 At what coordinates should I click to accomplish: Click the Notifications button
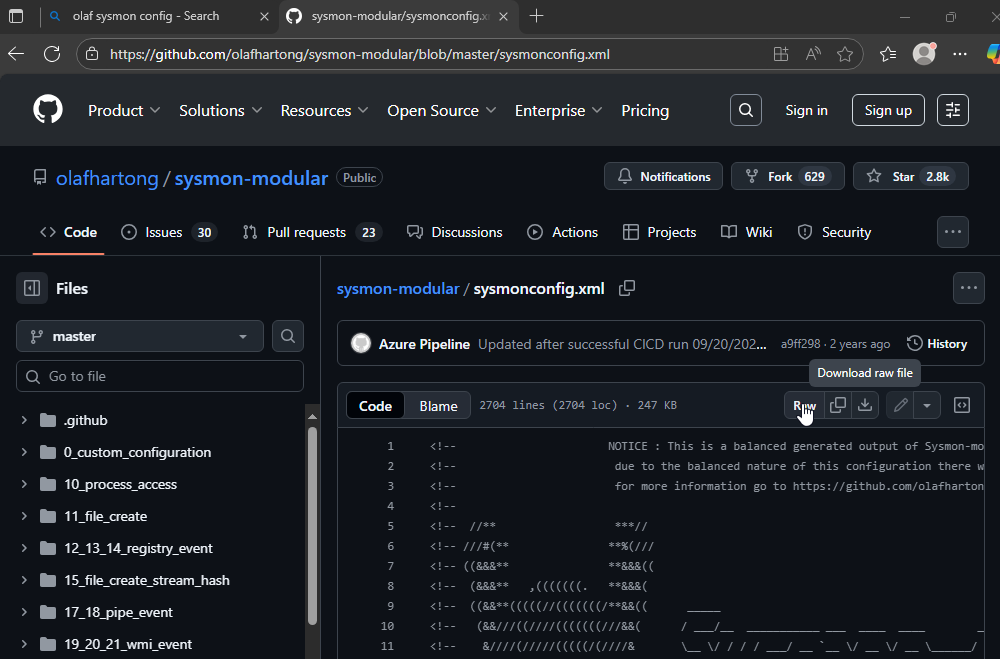click(x=663, y=177)
